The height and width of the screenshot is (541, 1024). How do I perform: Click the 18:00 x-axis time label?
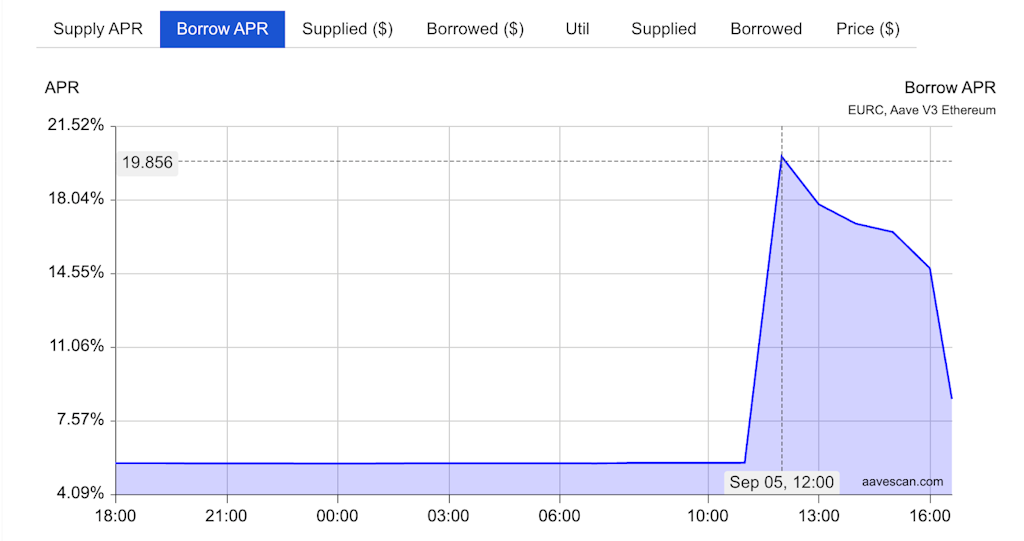click(x=116, y=516)
